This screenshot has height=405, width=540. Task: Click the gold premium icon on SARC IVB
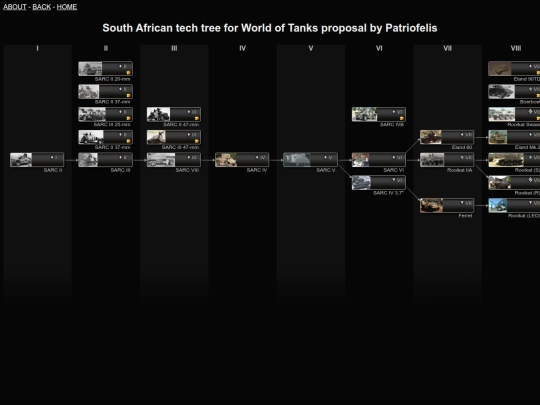tap(402, 118)
